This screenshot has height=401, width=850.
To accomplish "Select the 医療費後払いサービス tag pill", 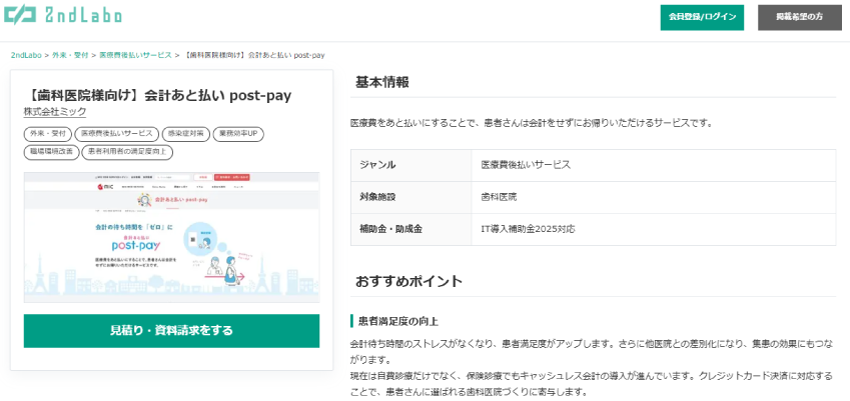I will (117, 134).
